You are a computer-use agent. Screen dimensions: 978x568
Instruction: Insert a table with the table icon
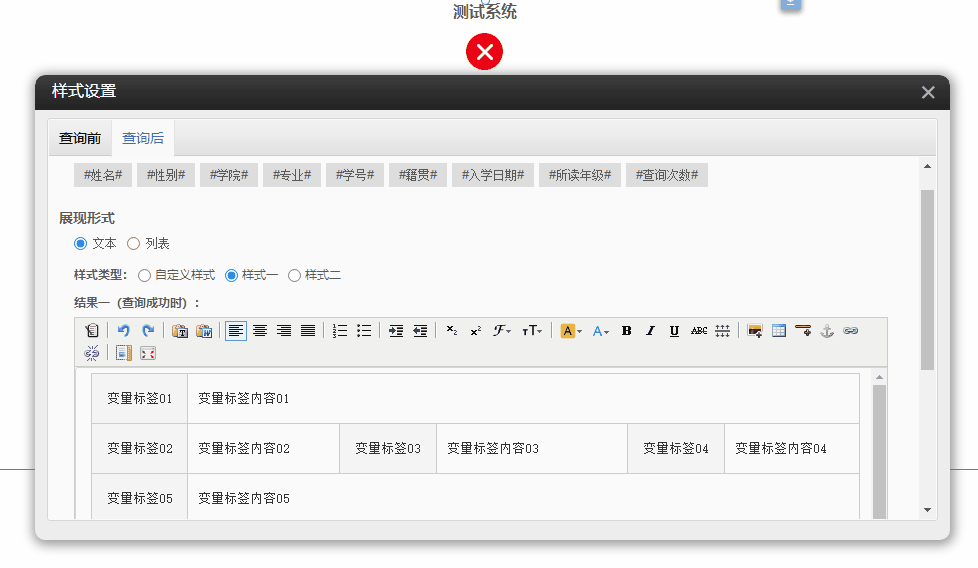click(779, 331)
